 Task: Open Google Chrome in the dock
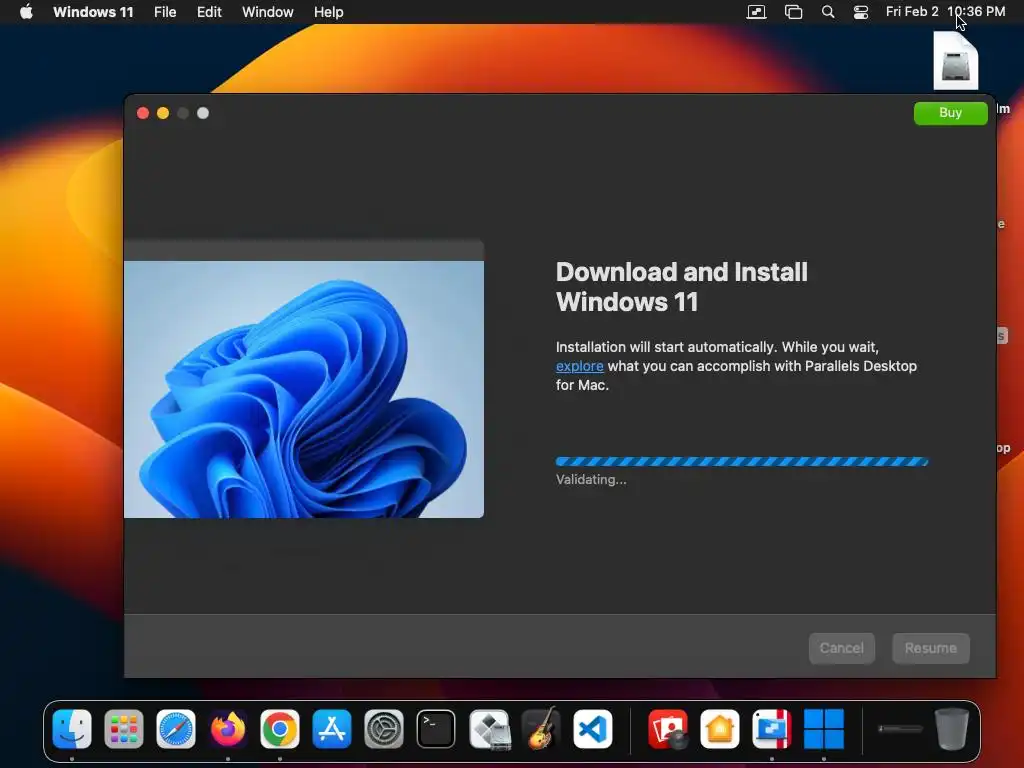[x=280, y=729]
